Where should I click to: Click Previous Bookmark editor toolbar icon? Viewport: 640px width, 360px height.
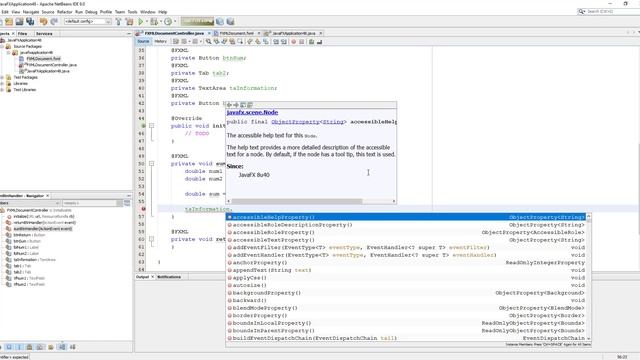coord(250,42)
